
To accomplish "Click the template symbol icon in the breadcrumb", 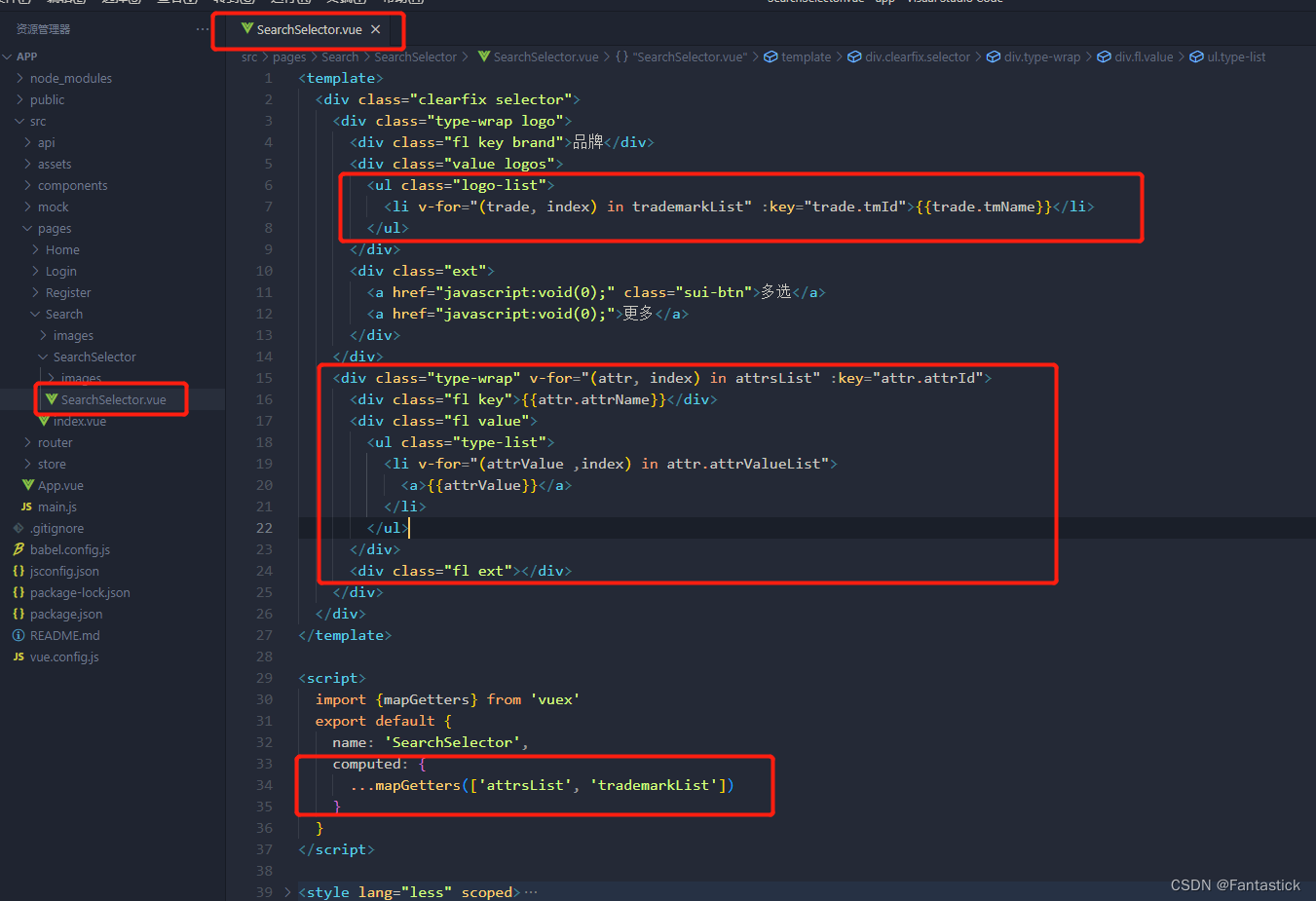I will click(771, 56).
